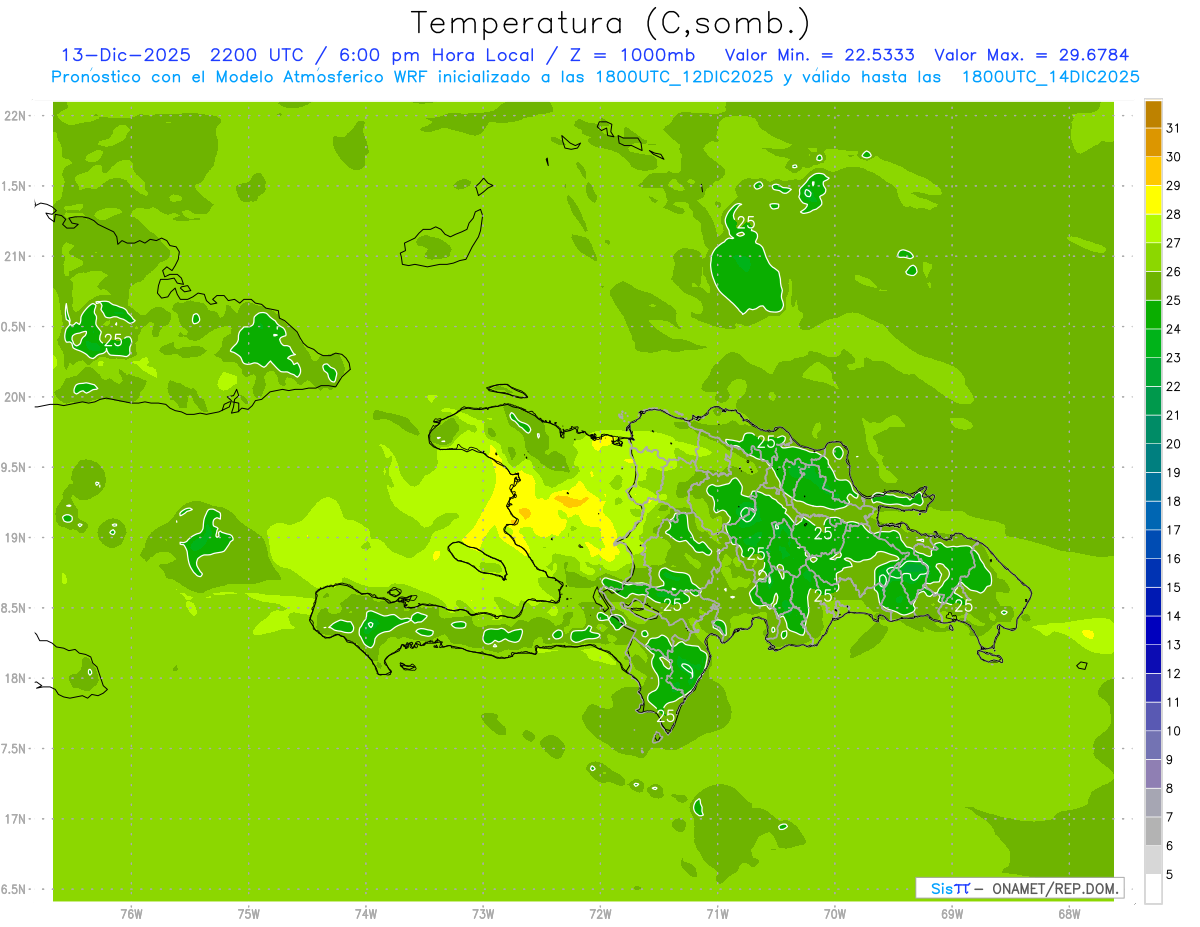The width and height of the screenshot is (1200, 927).
Task: Click the number 22 on the color scale
Action: coord(1173,386)
